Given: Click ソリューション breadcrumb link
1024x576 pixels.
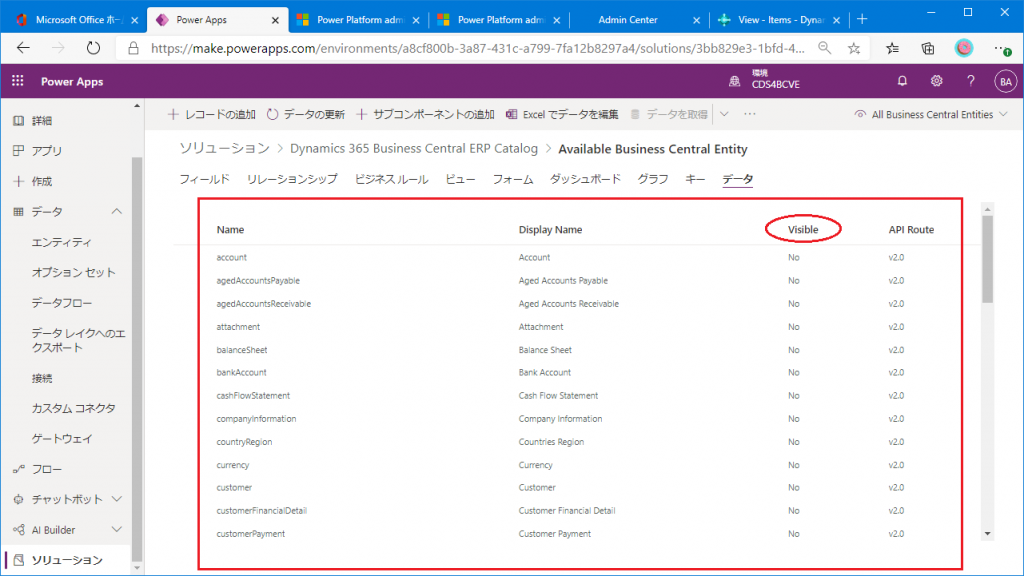Looking at the screenshot, I should (225, 148).
